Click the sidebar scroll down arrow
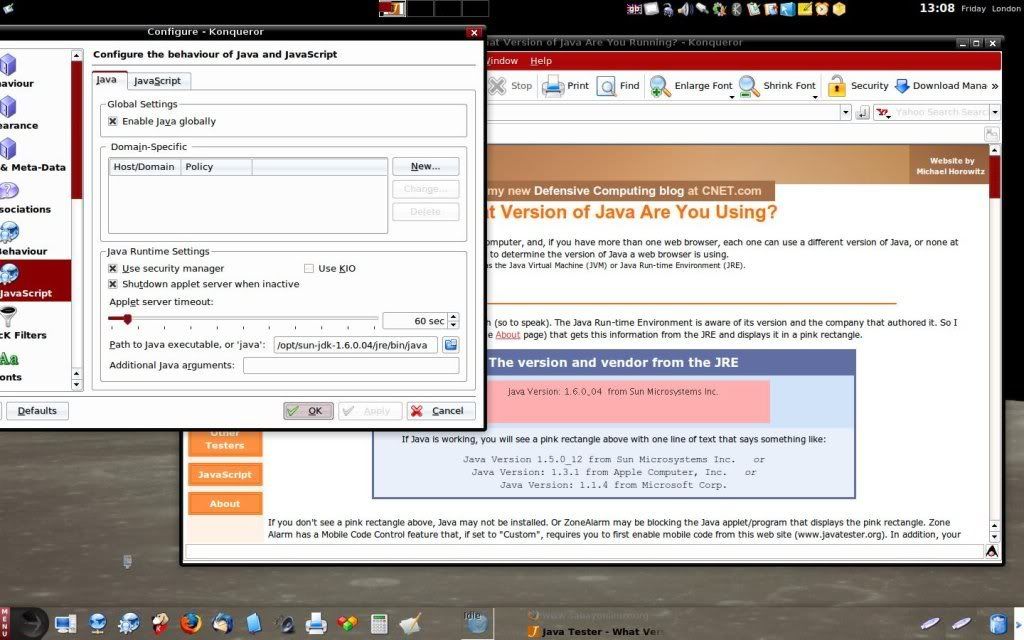This screenshot has width=1024, height=640. 76,385
